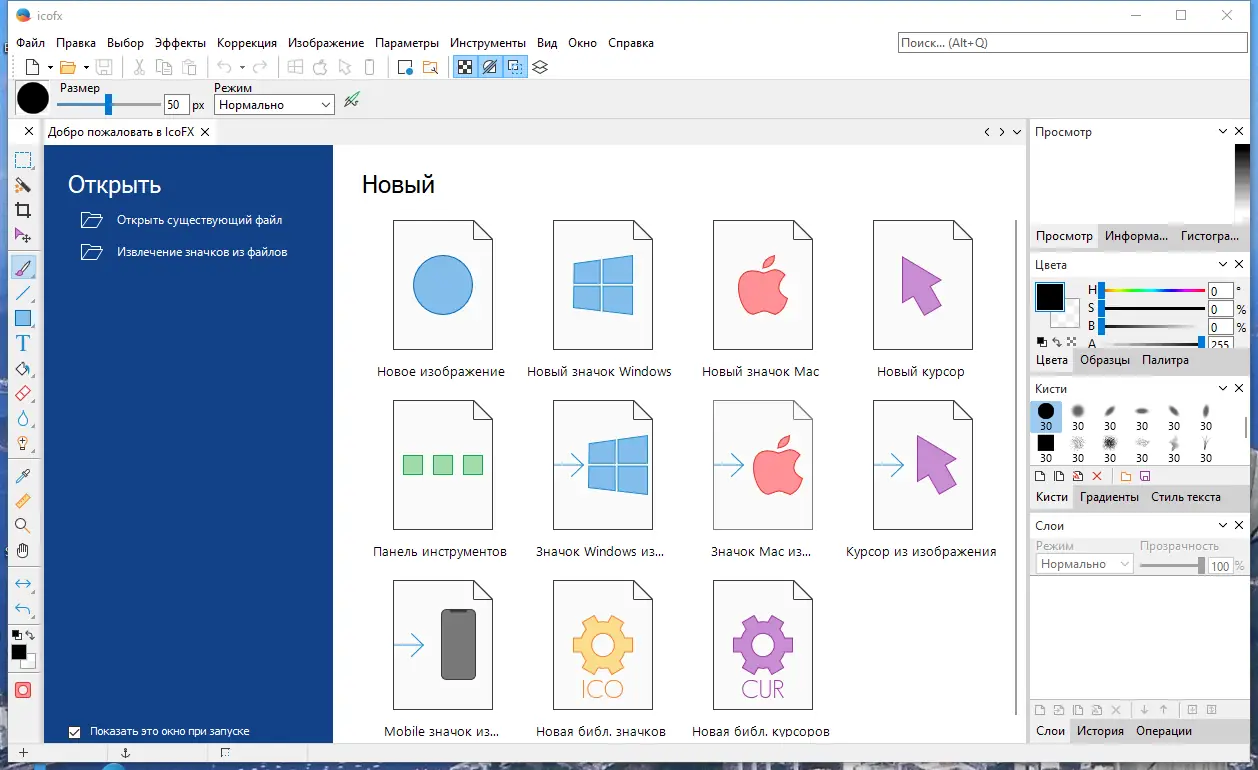
Task: Collapse the Кисти panel chevron
Action: 1223,388
